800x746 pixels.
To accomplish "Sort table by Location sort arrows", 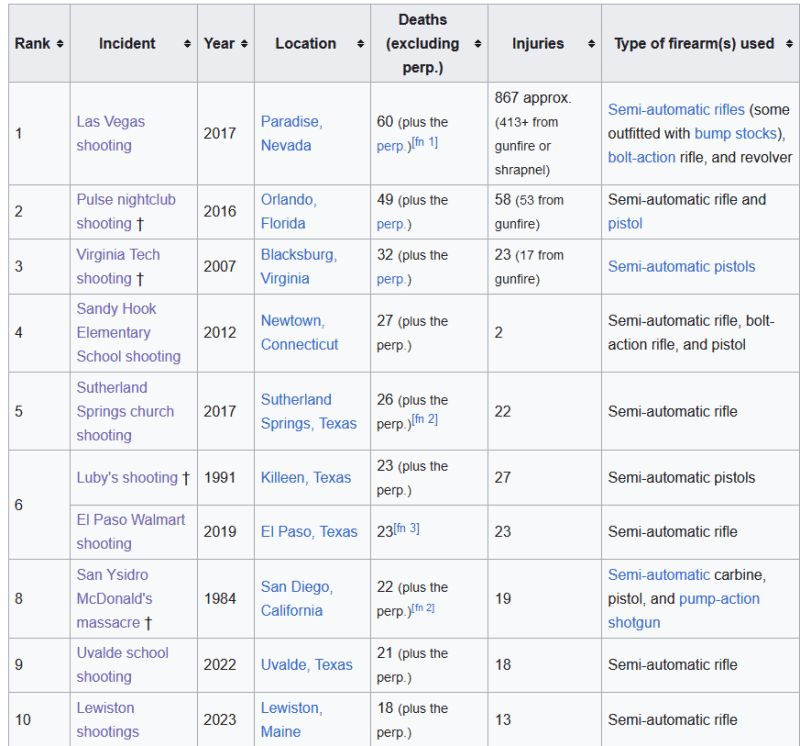I will click(x=360, y=44).
